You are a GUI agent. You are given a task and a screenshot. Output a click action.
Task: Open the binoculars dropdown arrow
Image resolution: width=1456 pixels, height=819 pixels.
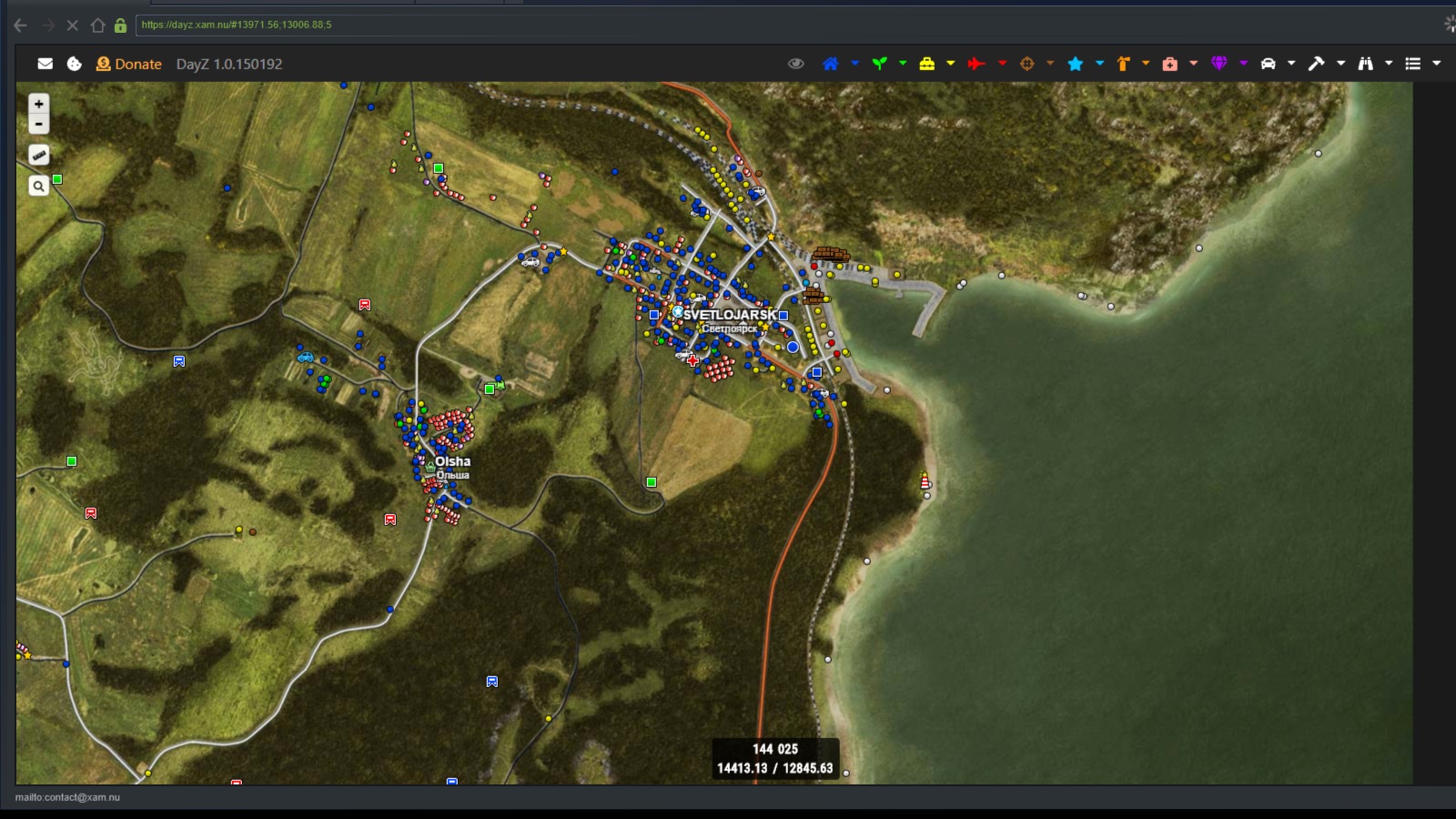1389,64
